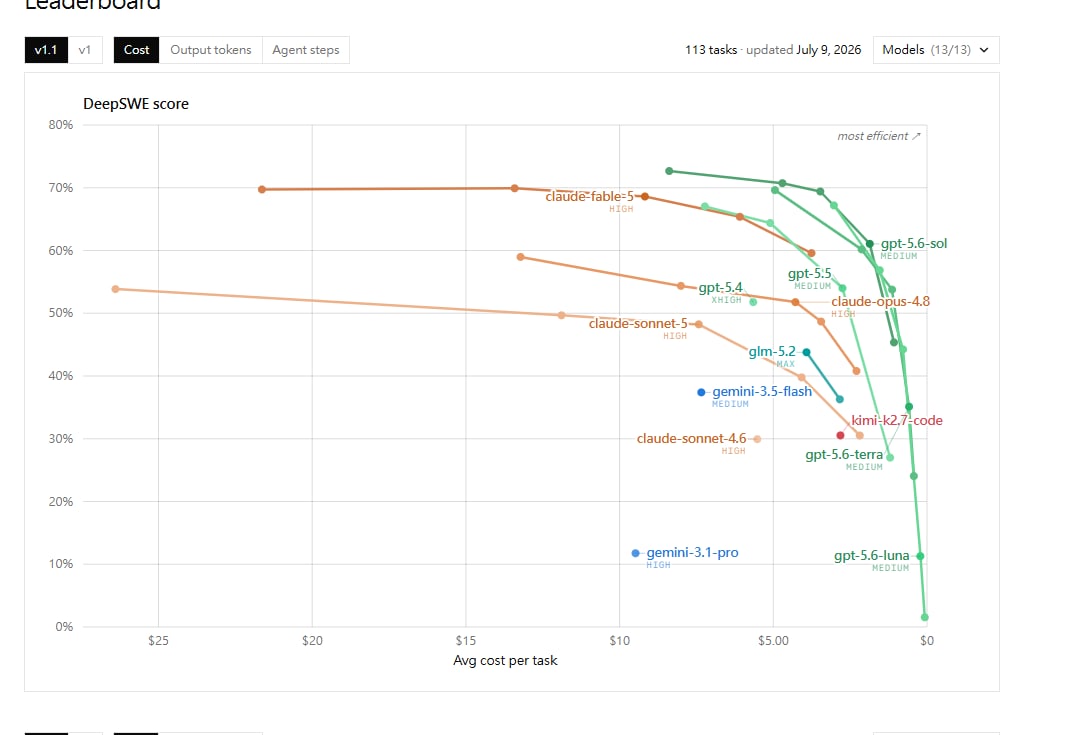This screenshot has height=735, width=1092.
Task: Click the $25 axis tick label
Action: pyautogui.click(x=158, y=640)
